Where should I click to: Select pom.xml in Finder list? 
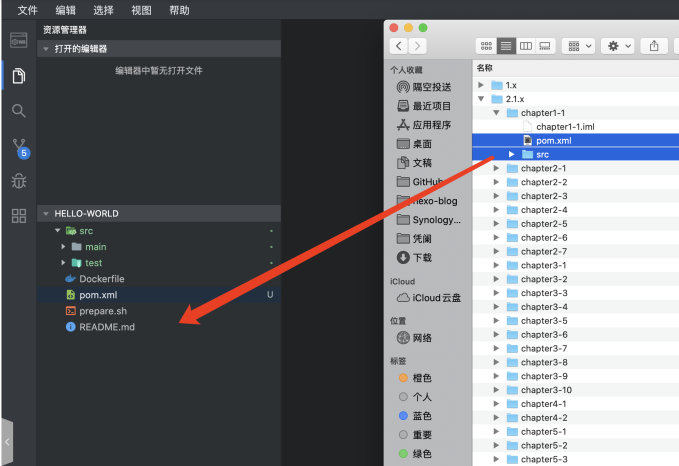point(576,140)
